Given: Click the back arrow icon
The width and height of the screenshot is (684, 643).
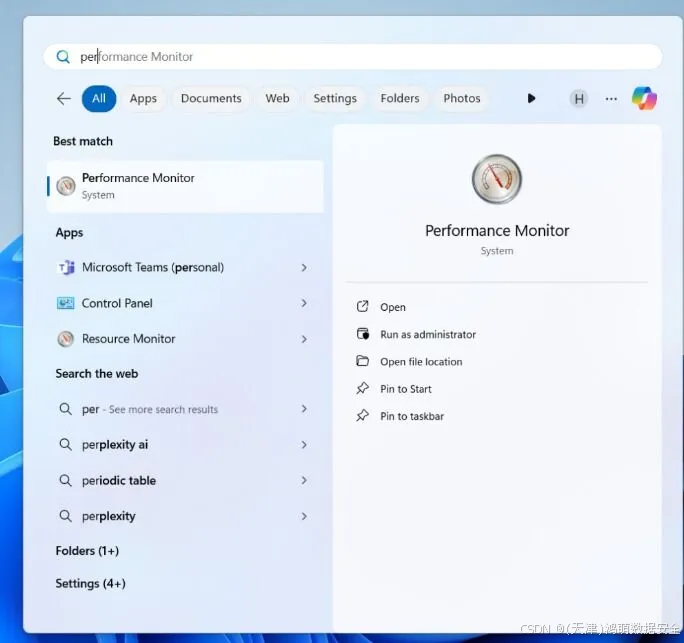Looking at the screenshot, I should point(64,99).
